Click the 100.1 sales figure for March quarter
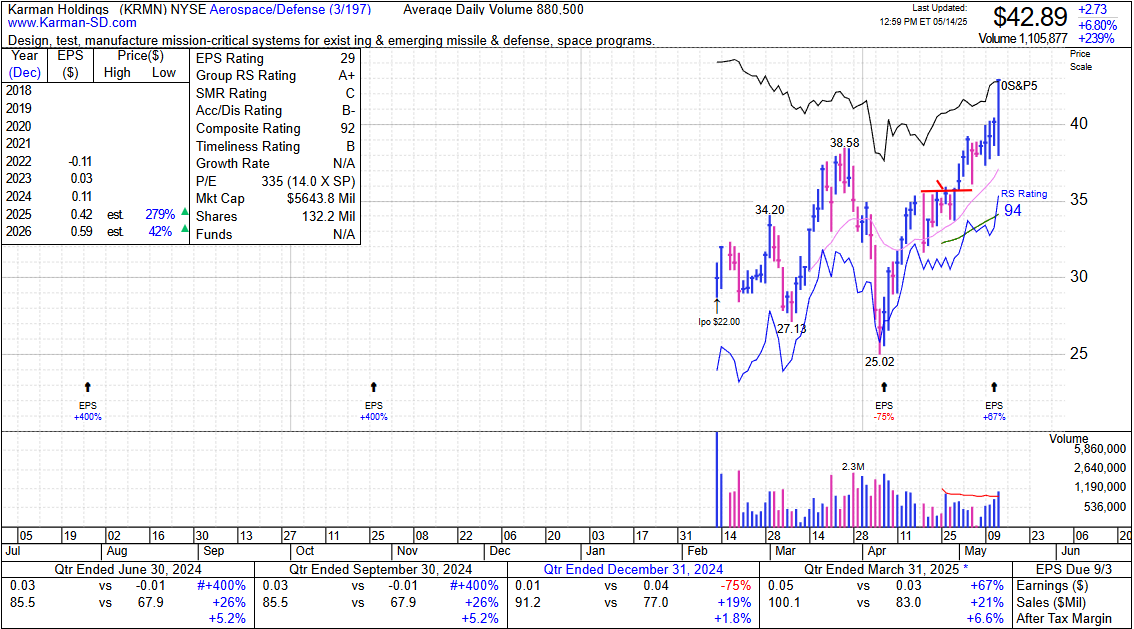This screenshot has height=629, width=1134. pyautogui.click(x=784, y=602)
